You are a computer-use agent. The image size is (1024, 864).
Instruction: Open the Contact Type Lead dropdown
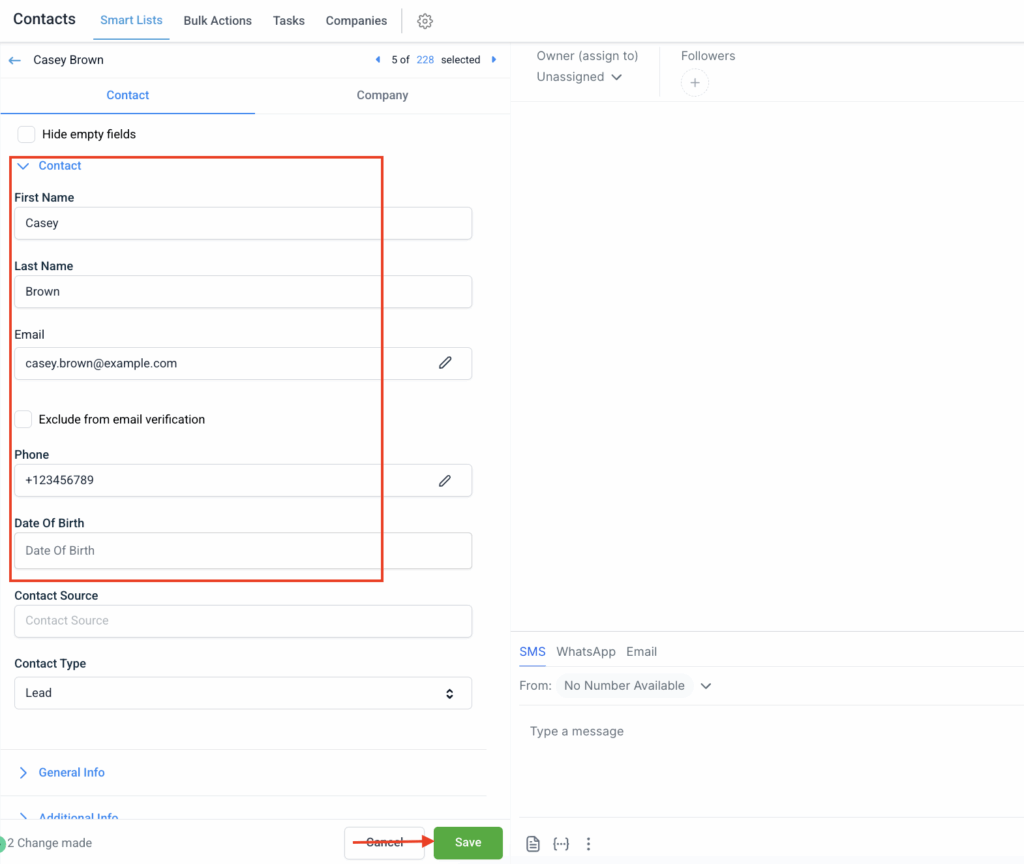(242, 693)
